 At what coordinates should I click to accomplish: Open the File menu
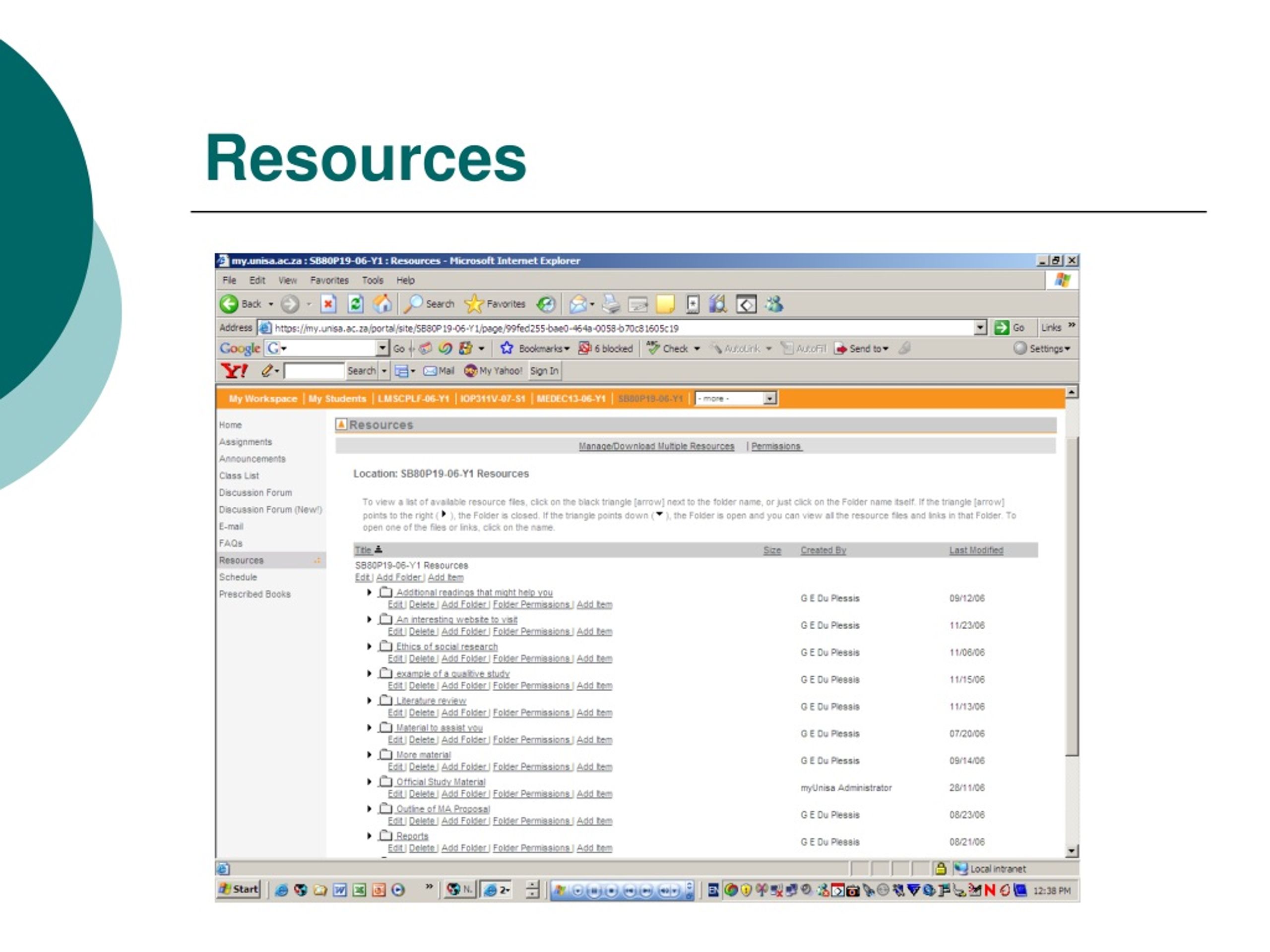(229, 280)
